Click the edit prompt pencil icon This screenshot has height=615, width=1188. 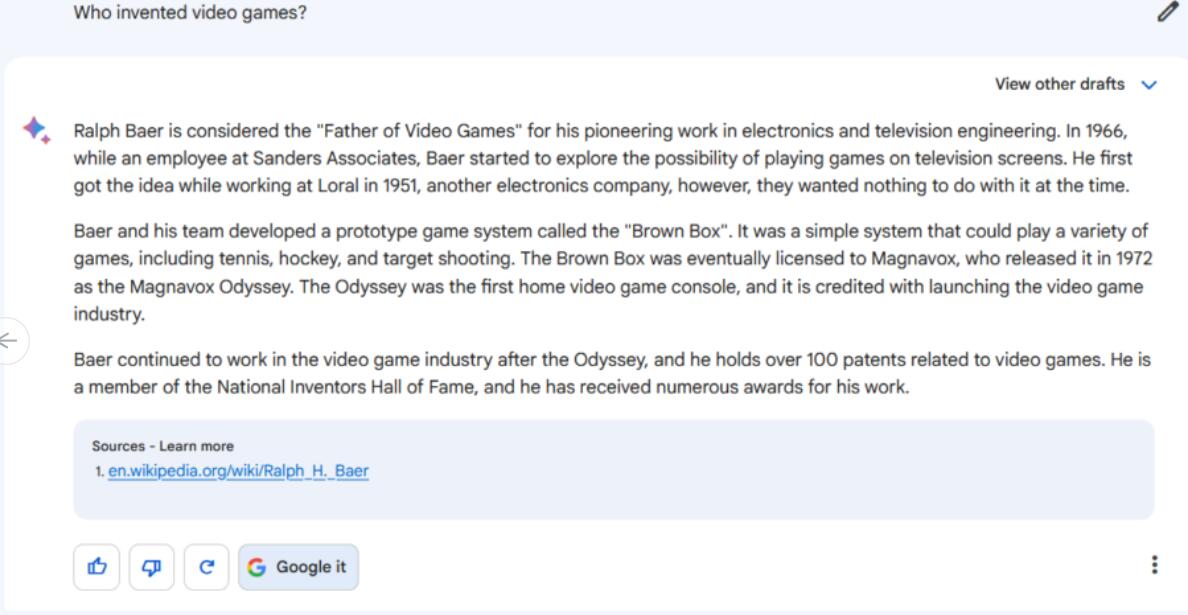[1167, 12]
